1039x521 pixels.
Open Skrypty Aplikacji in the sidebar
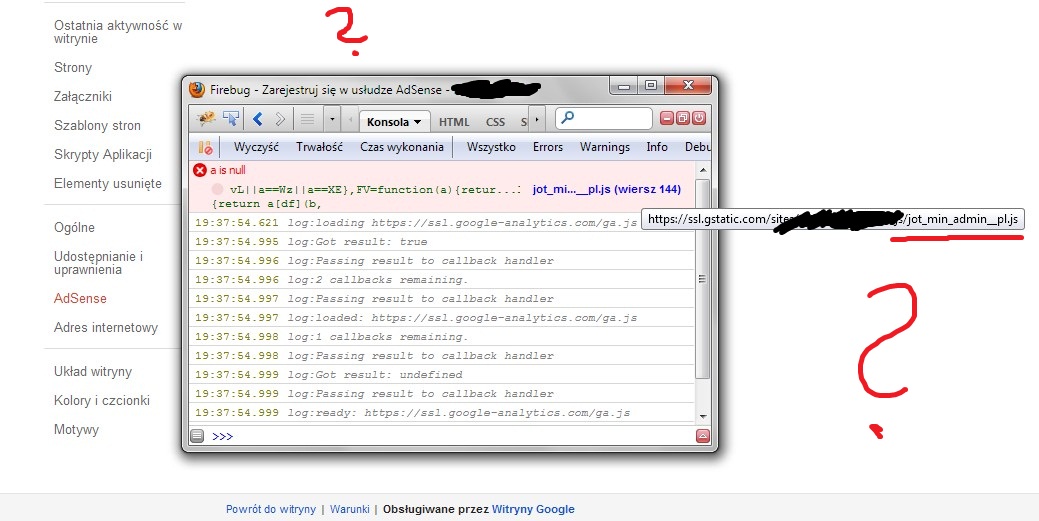click(x=103, y=154)
